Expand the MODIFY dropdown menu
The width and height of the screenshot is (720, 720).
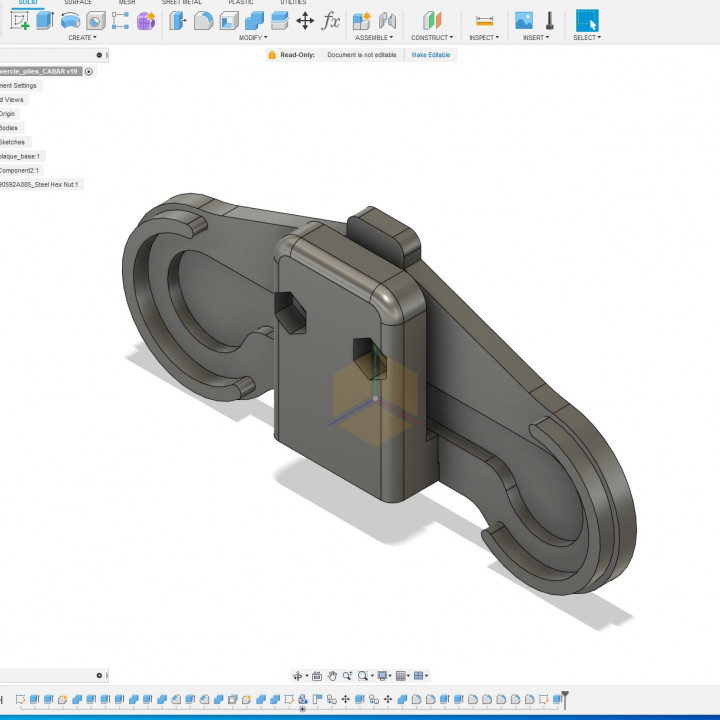(252, 38)
